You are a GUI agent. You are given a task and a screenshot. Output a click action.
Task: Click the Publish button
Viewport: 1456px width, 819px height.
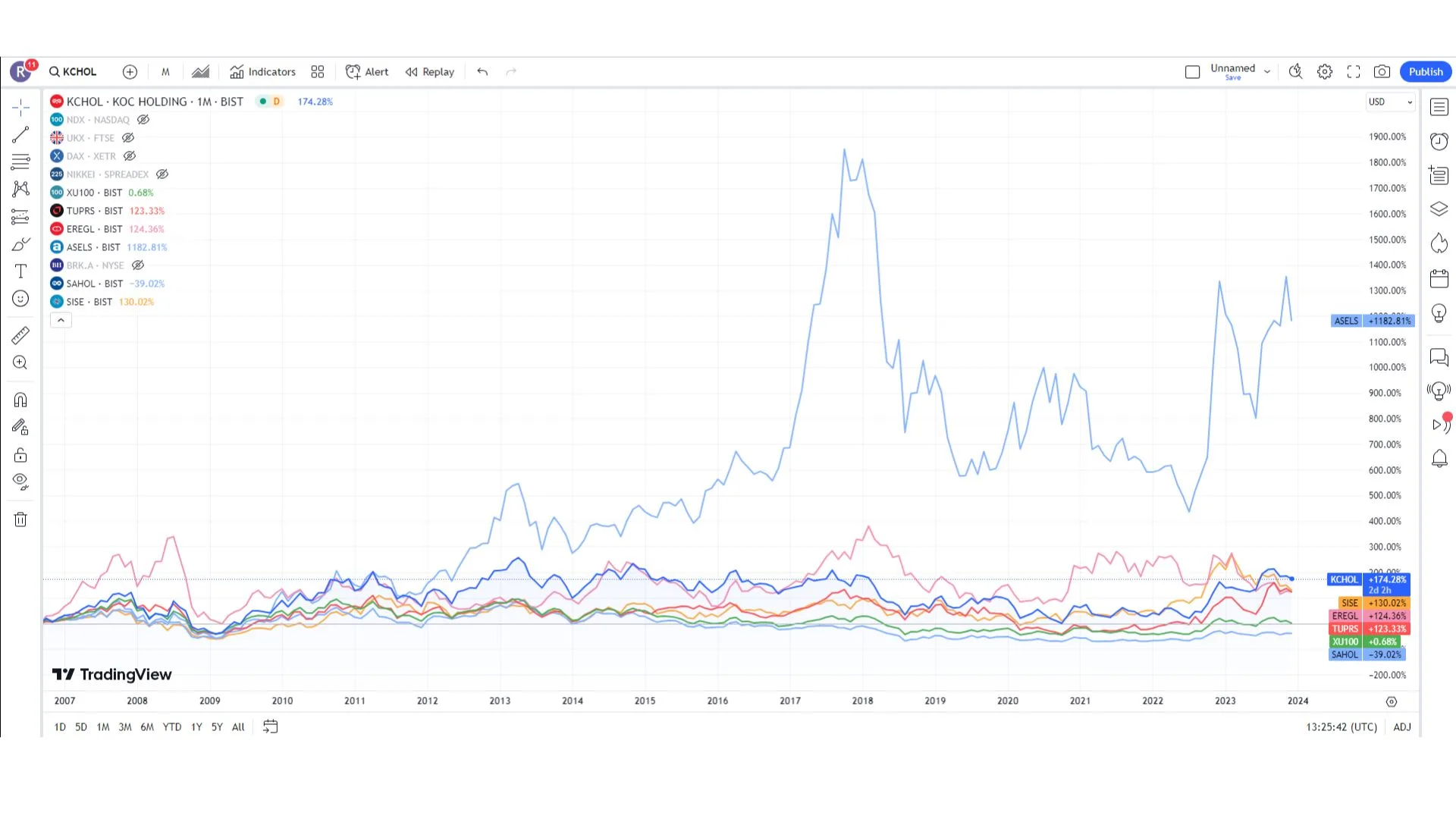tap(1426, 72)
